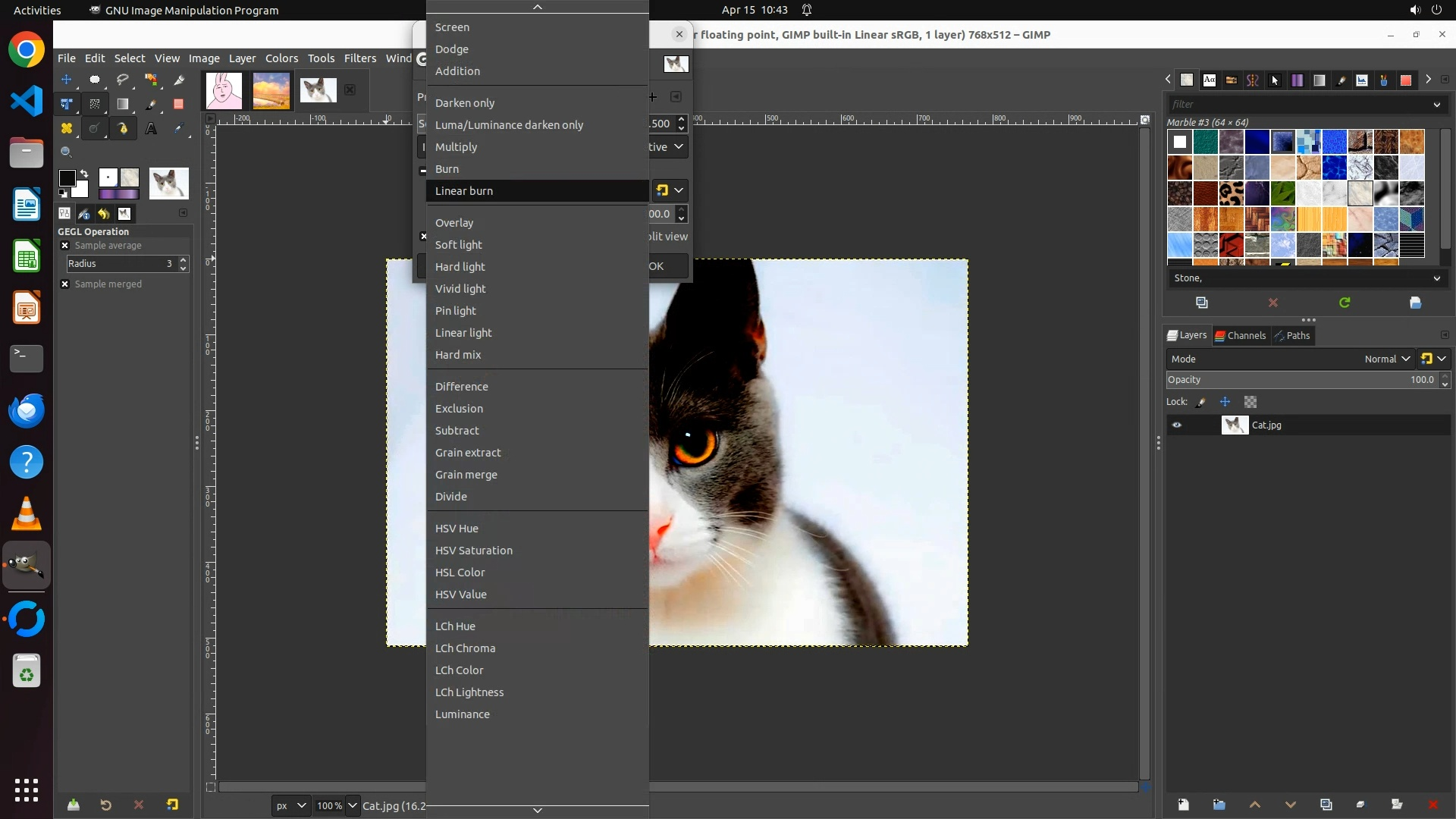
Task: Select the Zoom magnifier tool
Action: 67,152
